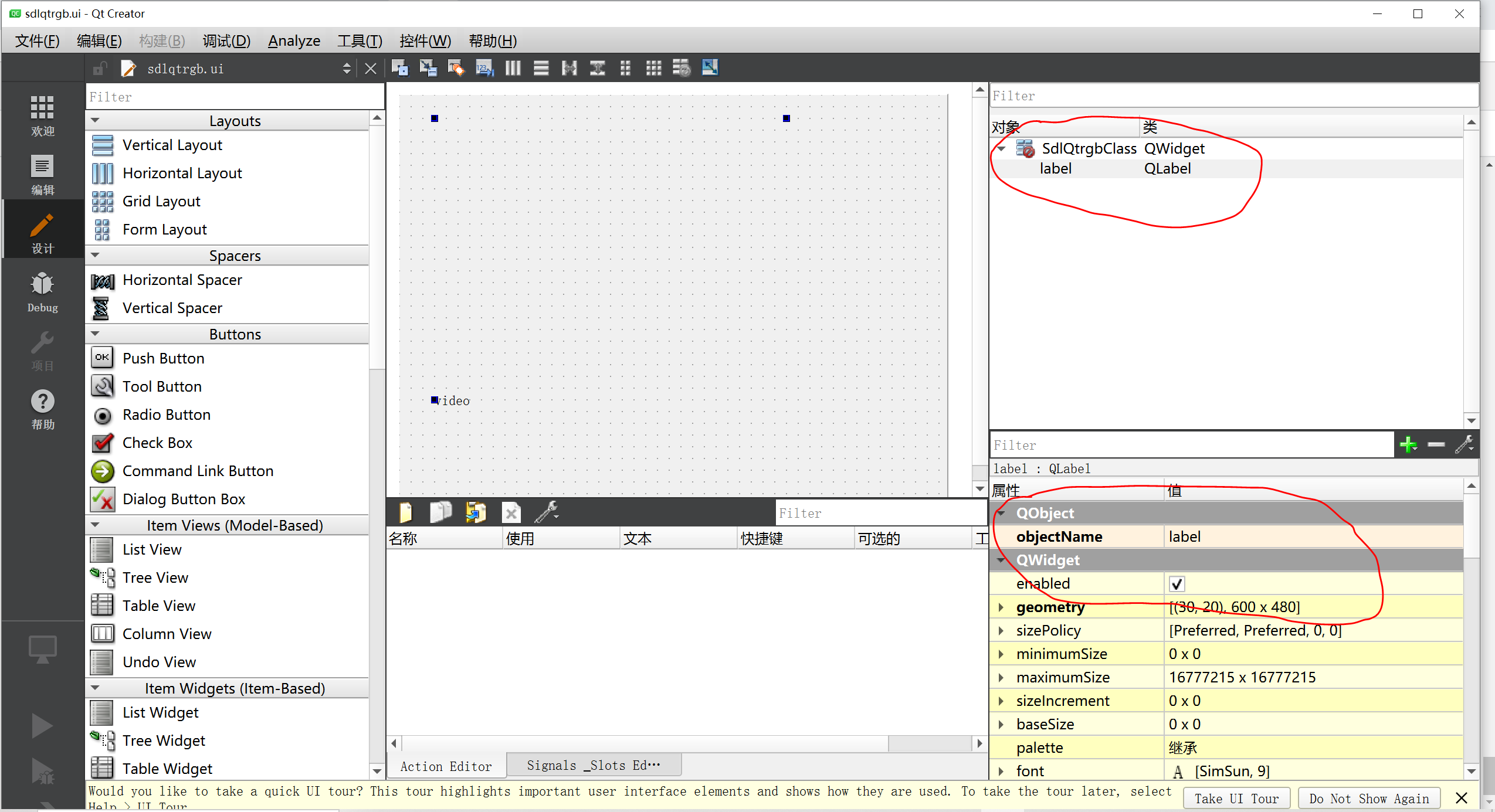The image size is (1495, 812).
Task: Click the new action icon in Action Editor
Action: point(405,512)
